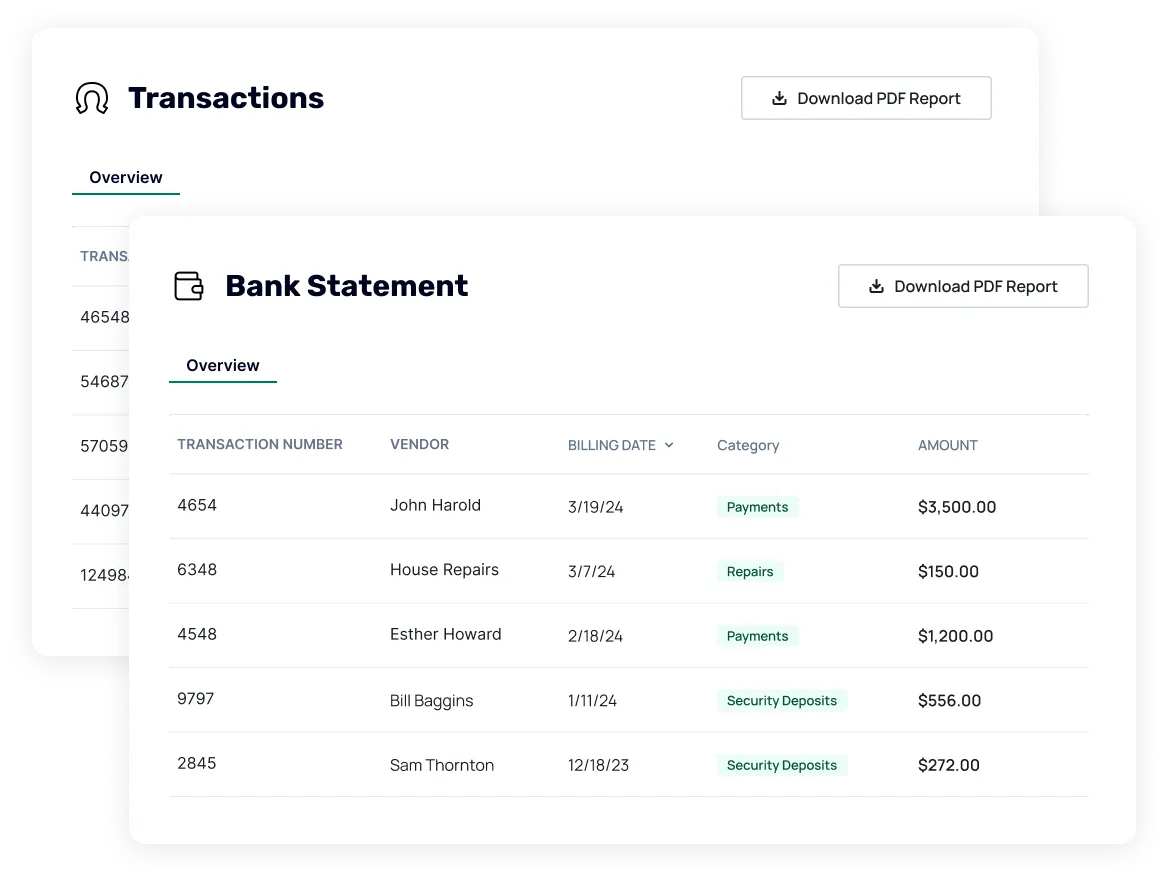
Task: Click the Category column header
Action: click(748, 445)
